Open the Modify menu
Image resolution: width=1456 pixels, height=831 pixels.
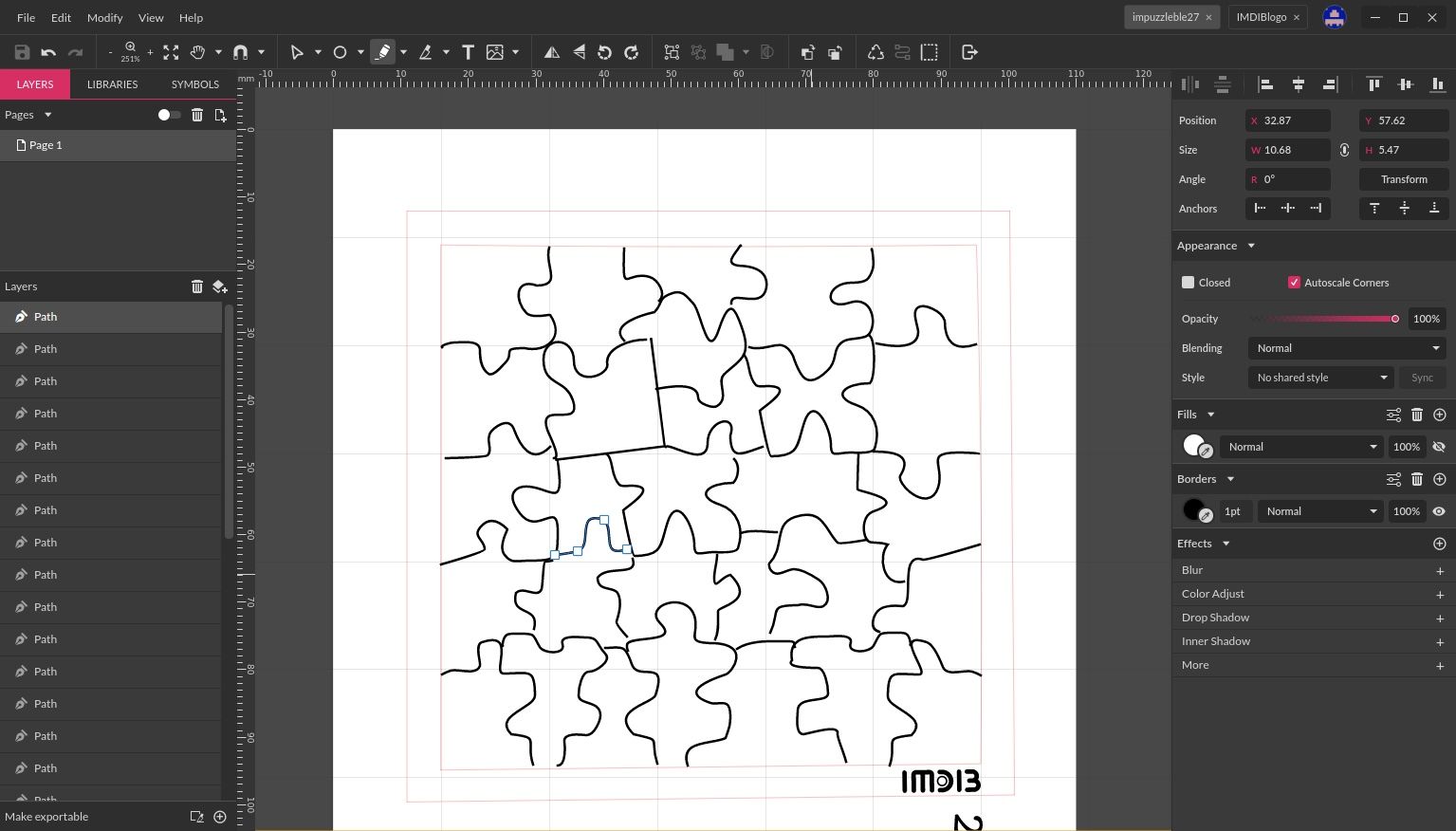[x=104, y=17]
